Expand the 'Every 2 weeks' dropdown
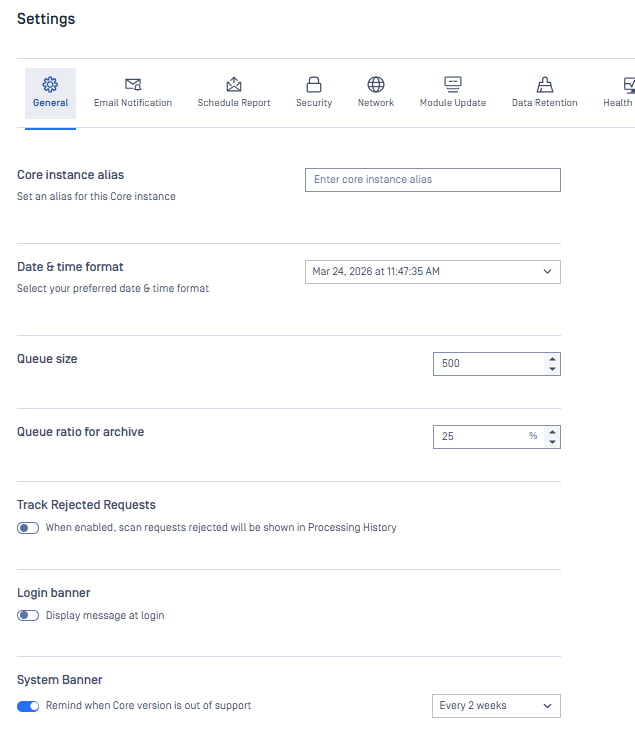This screenshot has width=635, height=754. (x=496, y=706)
